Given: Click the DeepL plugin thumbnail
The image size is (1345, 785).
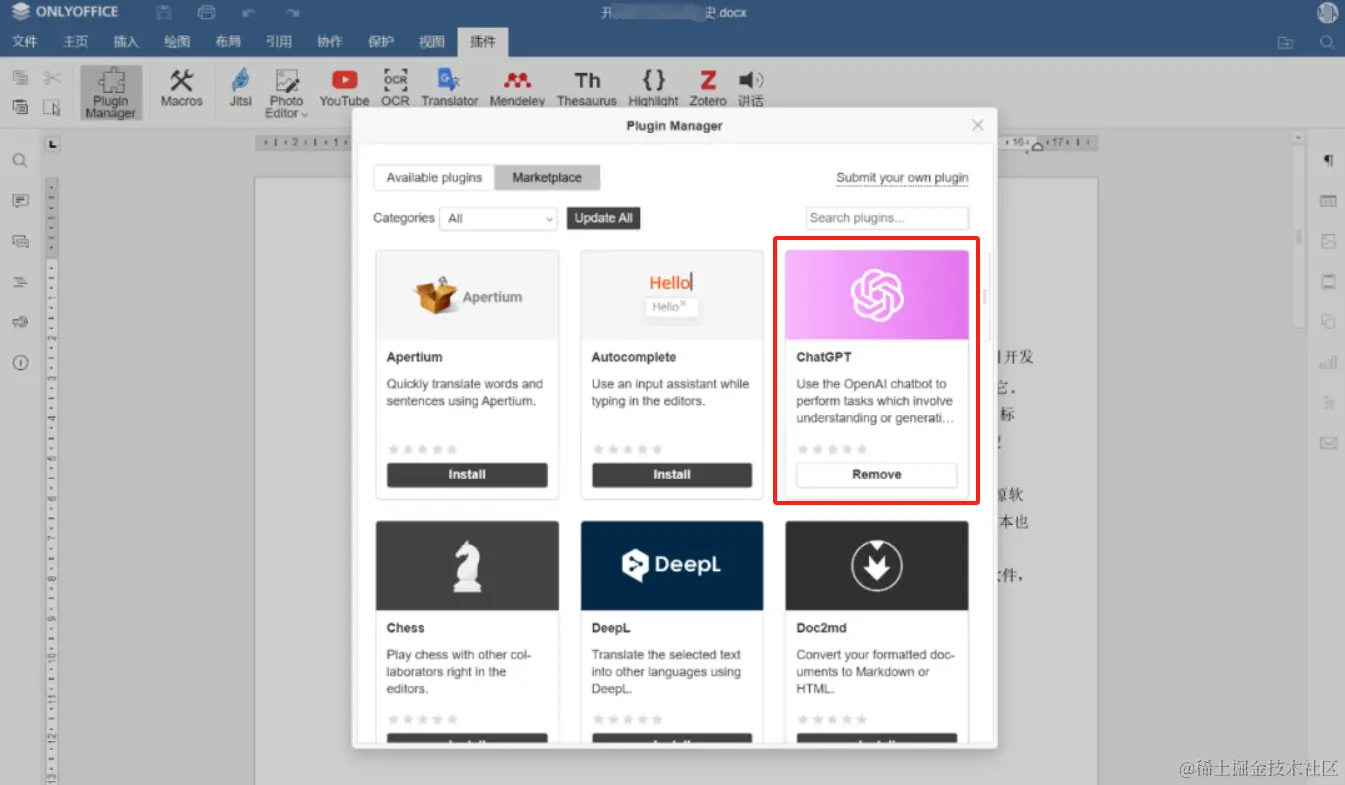Looking at the screenshot, I should 672,565.
